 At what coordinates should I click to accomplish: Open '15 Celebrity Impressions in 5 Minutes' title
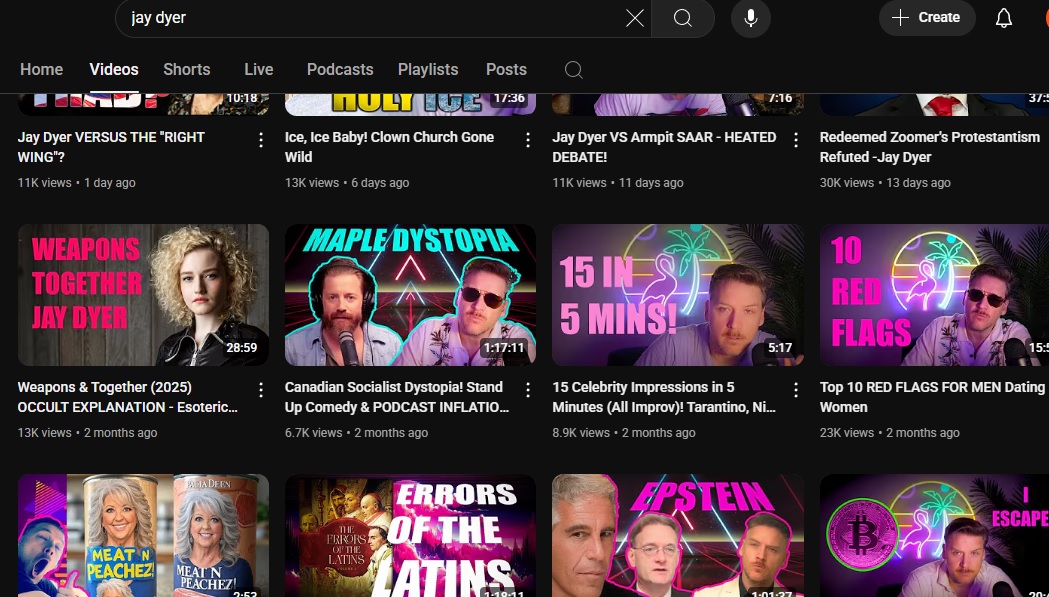(664, 397)
